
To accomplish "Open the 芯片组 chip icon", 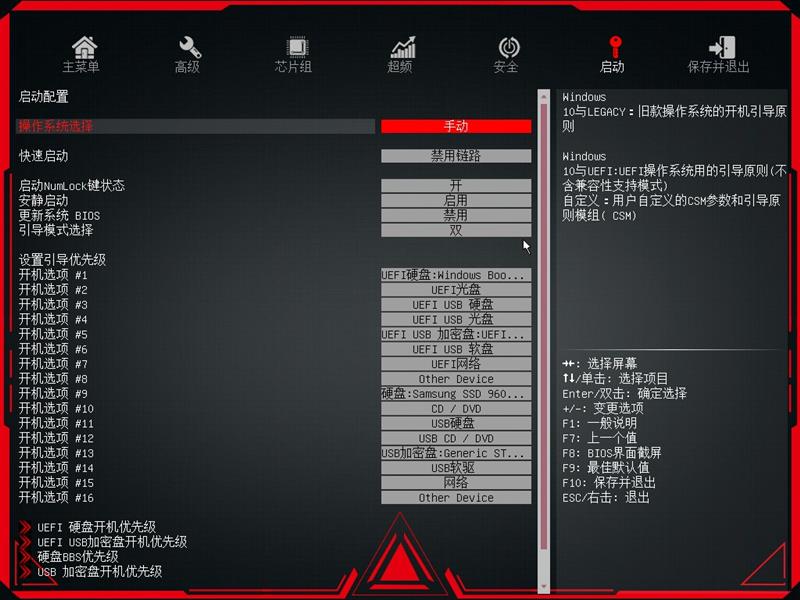I will click(x=296, y=48).
